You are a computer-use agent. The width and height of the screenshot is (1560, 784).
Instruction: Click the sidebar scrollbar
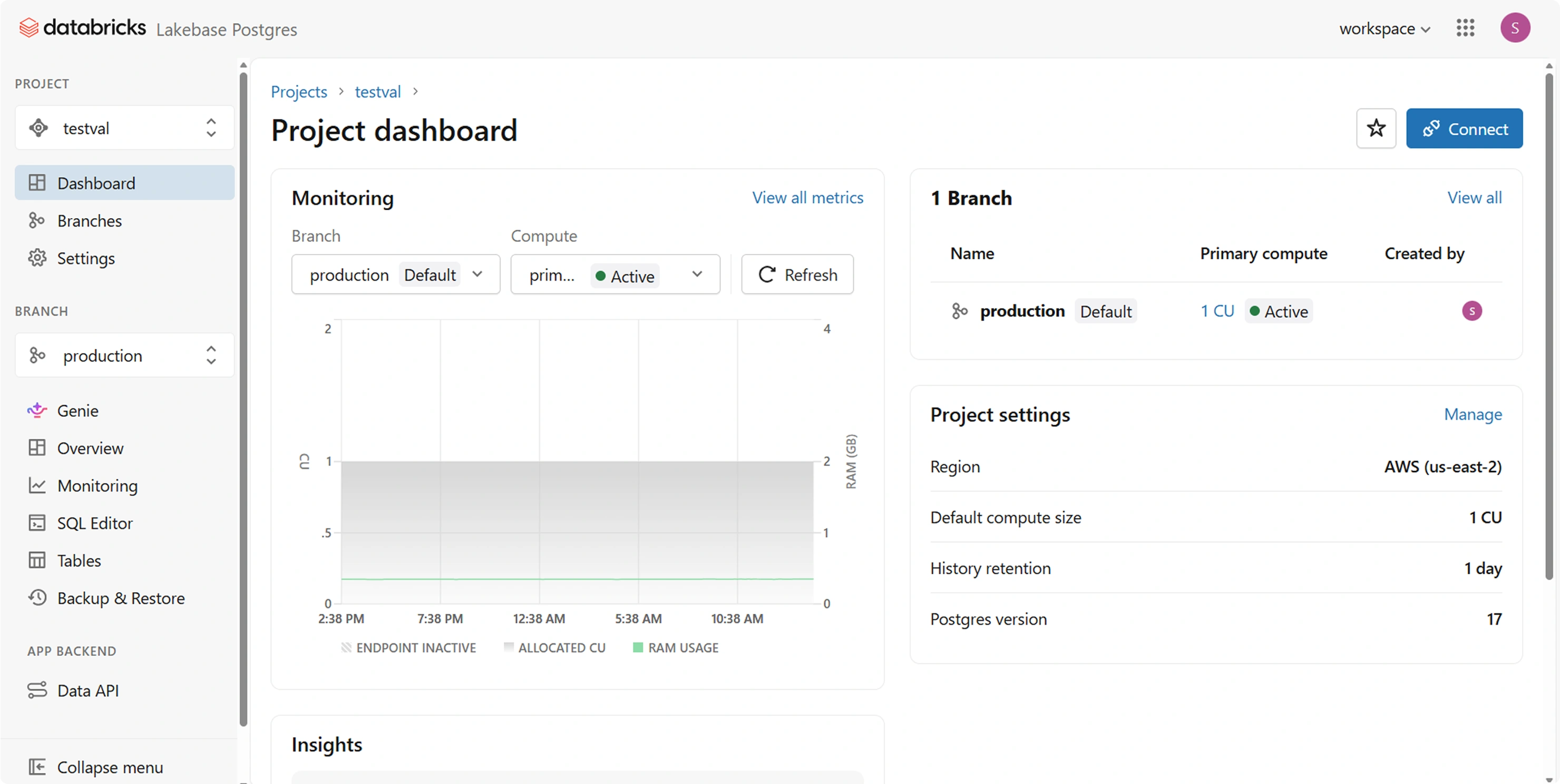tap(243, 399)
